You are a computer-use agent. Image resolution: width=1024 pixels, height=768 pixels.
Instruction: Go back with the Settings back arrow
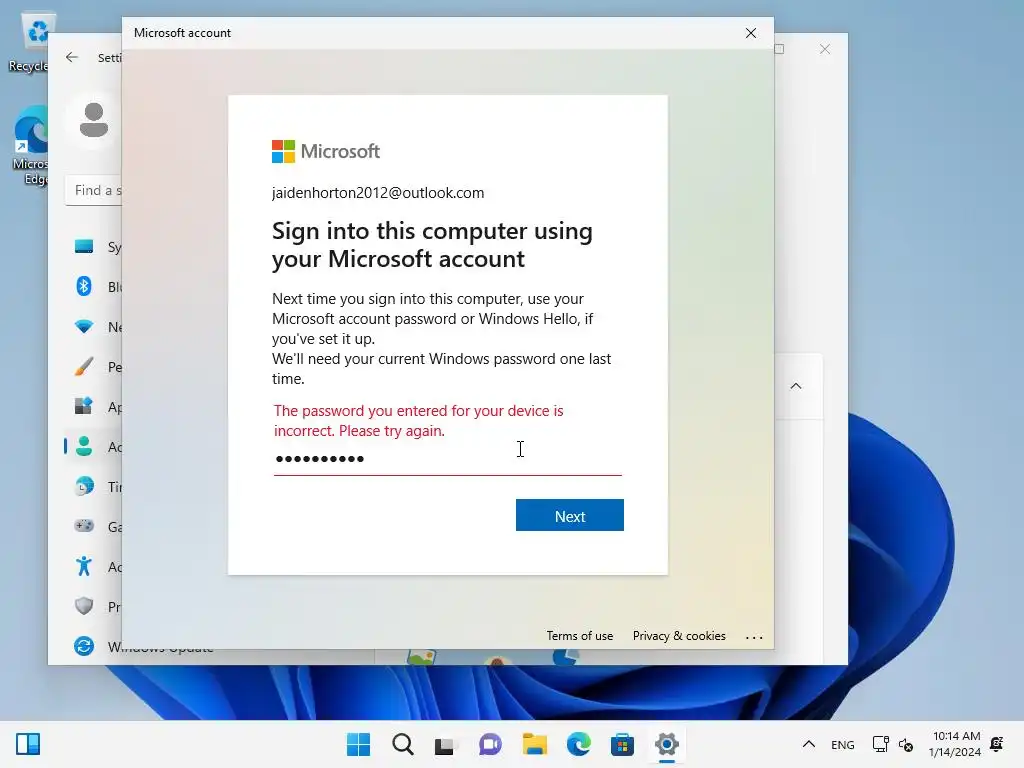[x=72, y=57]
